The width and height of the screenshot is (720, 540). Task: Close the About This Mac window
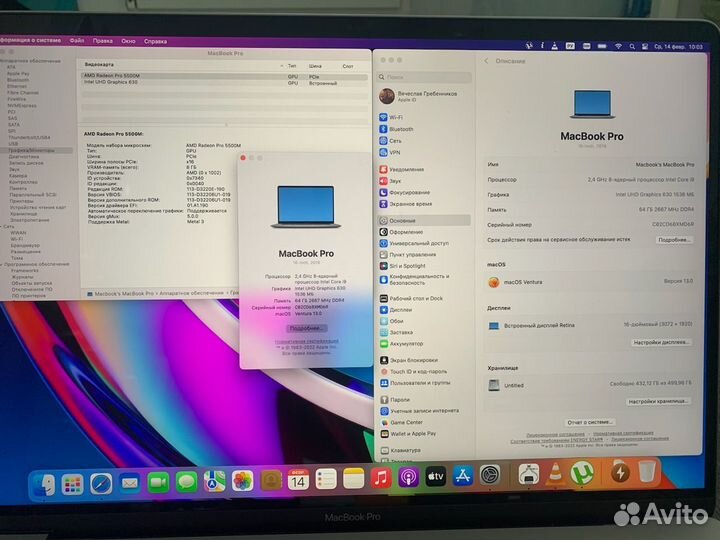tap(243, 158)
